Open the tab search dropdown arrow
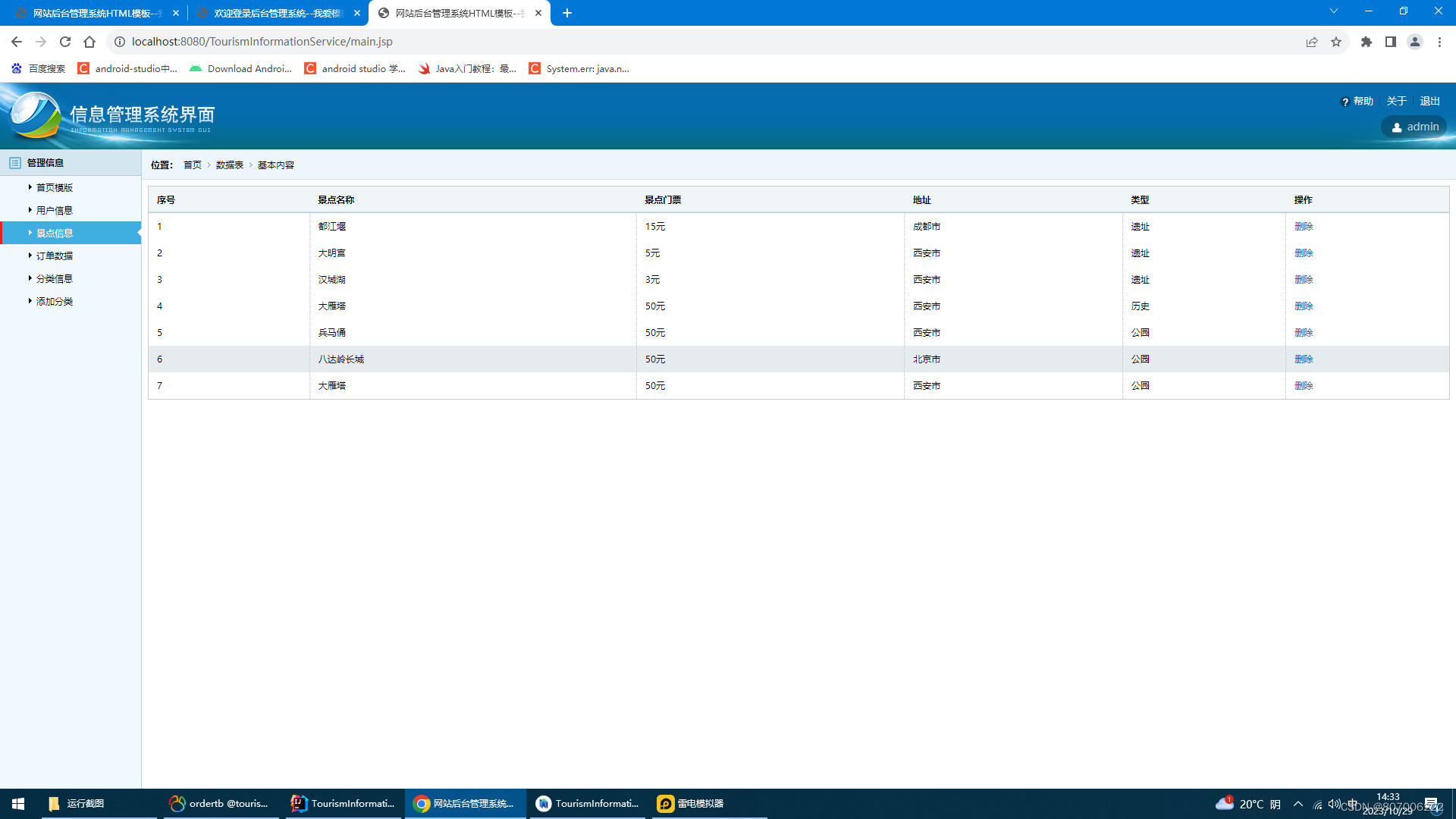1456x819 pixels. pos(1334,11)
